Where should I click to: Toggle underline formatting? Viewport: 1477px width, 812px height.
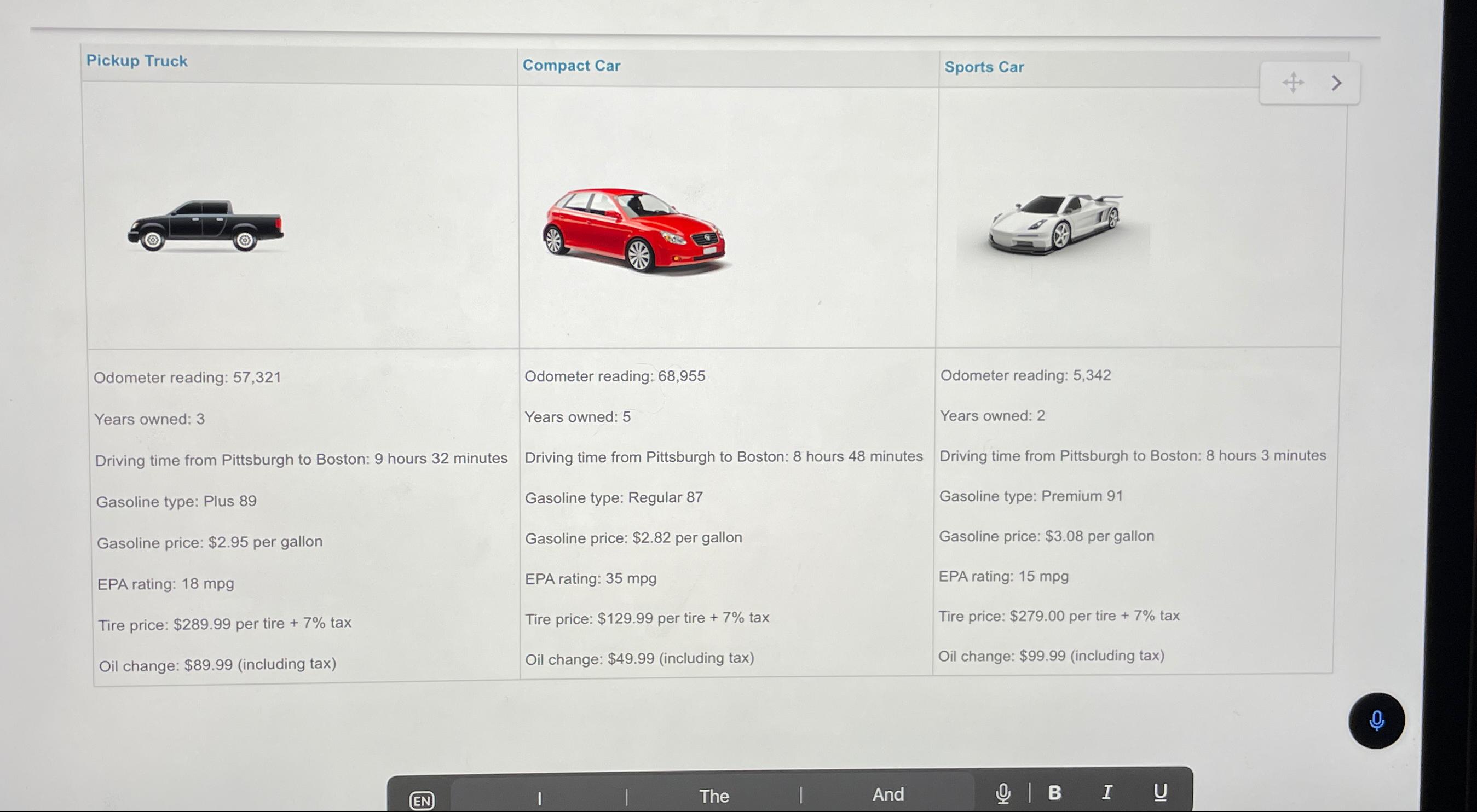(x=1160, y=792)
